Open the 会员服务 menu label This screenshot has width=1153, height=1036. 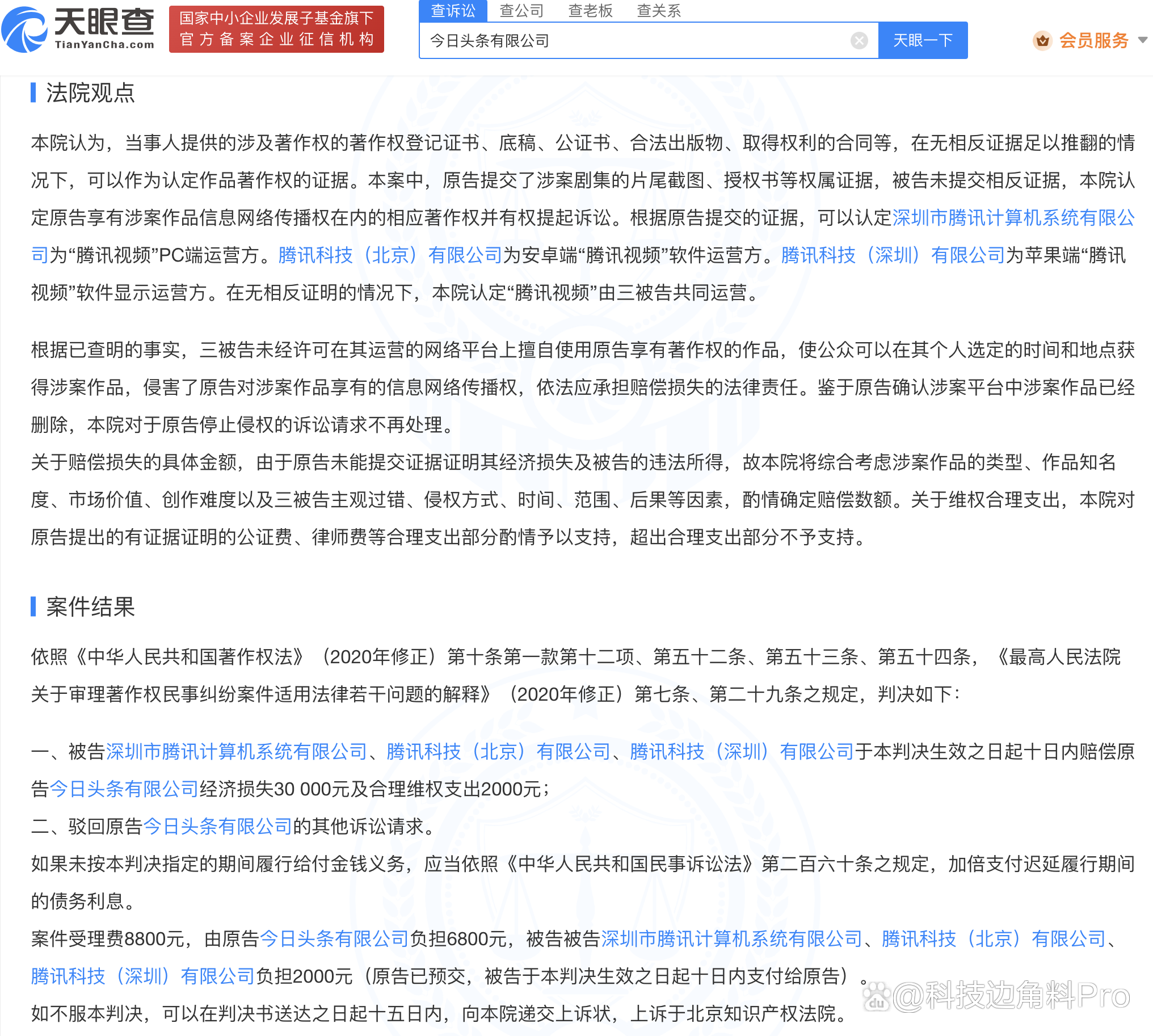pos(1093,40)
